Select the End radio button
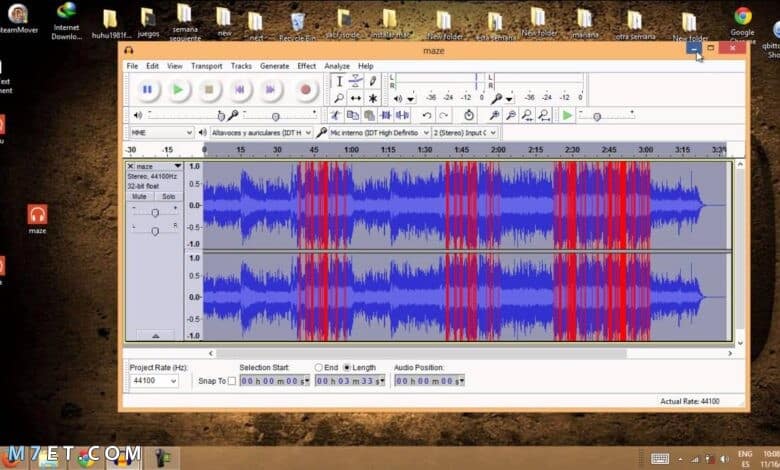780x470 pixels. (318, 368)
